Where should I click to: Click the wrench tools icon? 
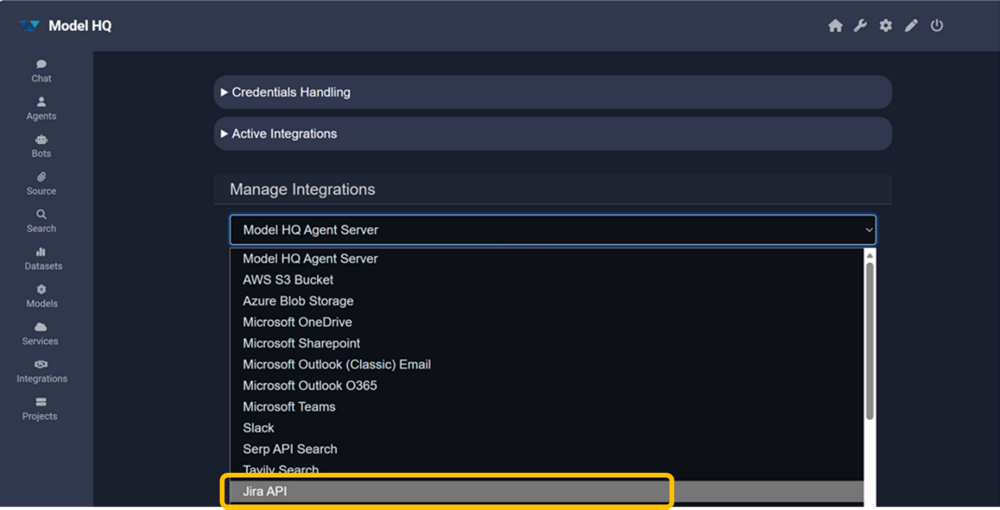(860, 26)
